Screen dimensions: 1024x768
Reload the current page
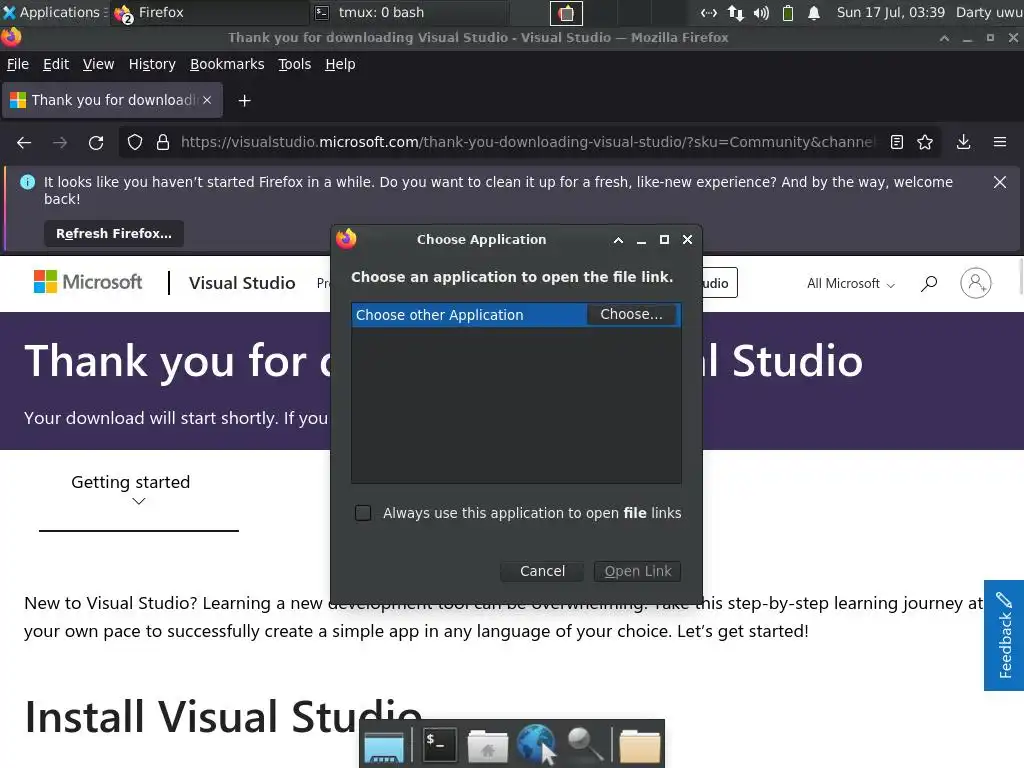coord(96,142)
